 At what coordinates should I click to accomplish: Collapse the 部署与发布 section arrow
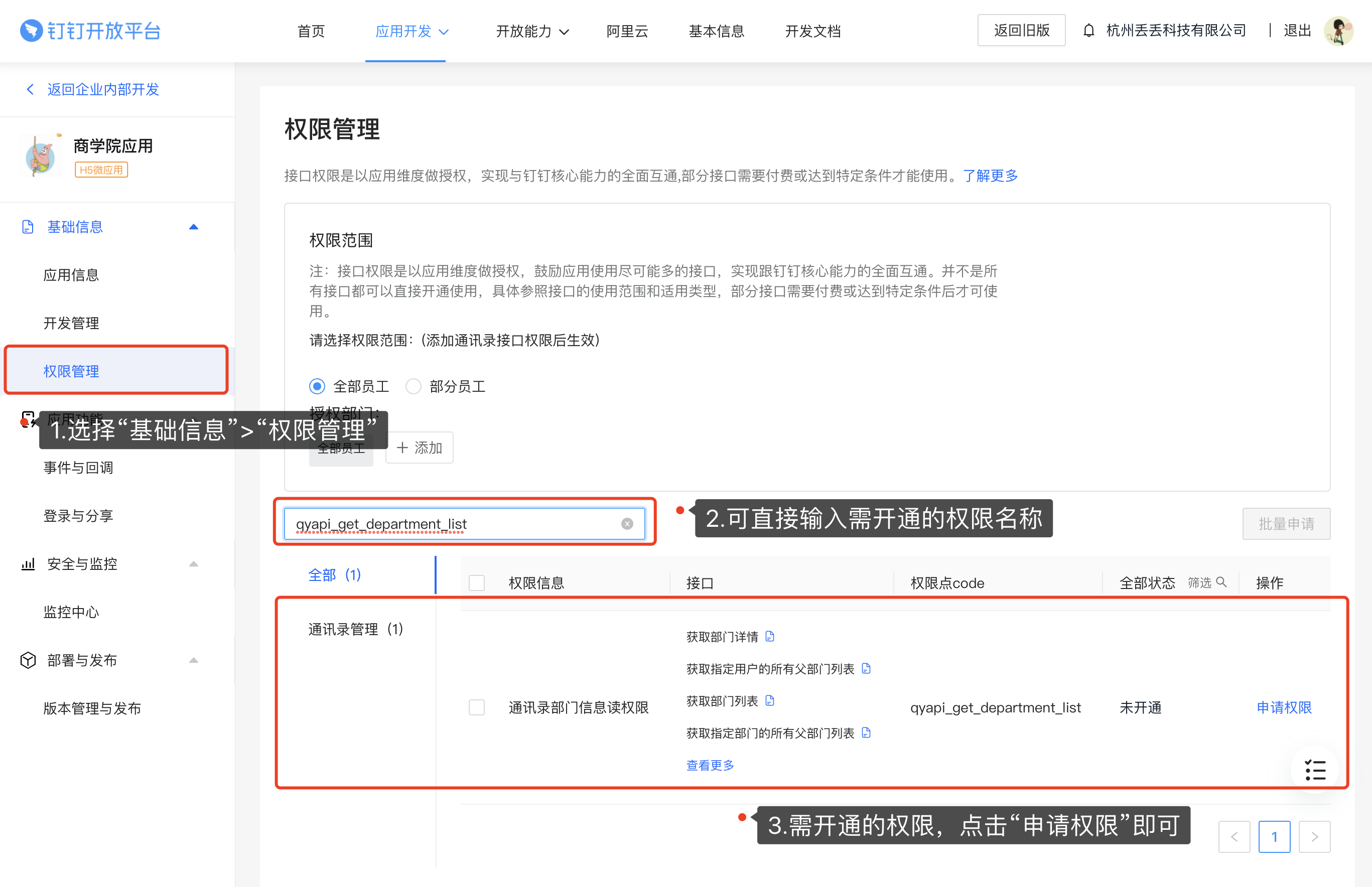tap(194, 660)
